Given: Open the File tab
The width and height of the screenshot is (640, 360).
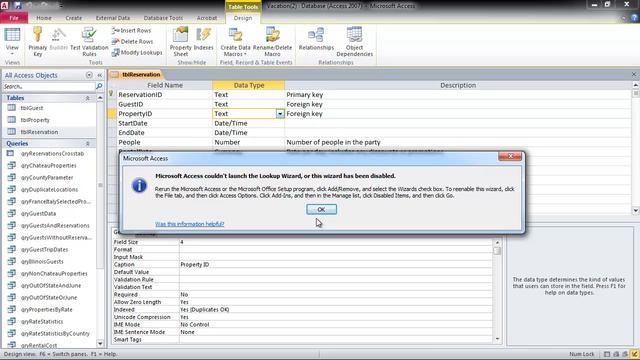Looking at the screenshot, I should point(14,18).
